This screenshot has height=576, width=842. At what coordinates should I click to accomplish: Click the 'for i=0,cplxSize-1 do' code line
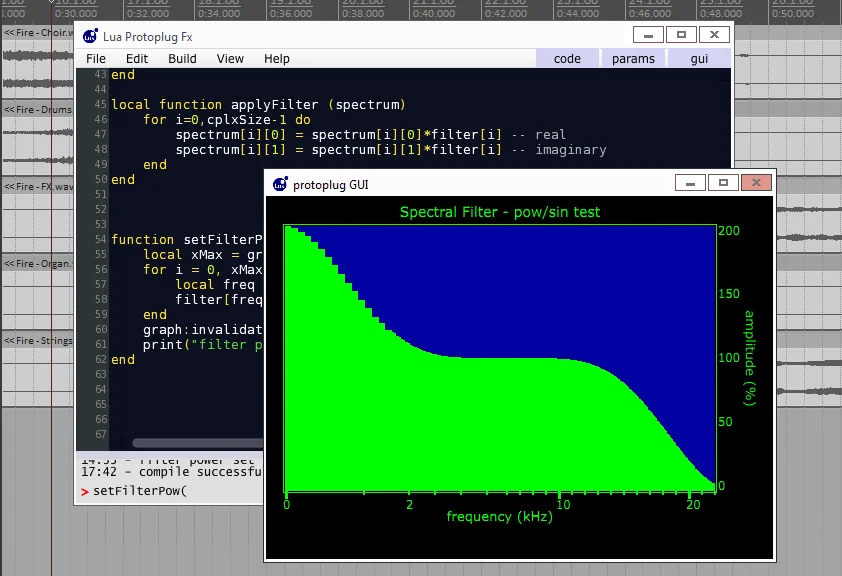(x=227, y=120)
